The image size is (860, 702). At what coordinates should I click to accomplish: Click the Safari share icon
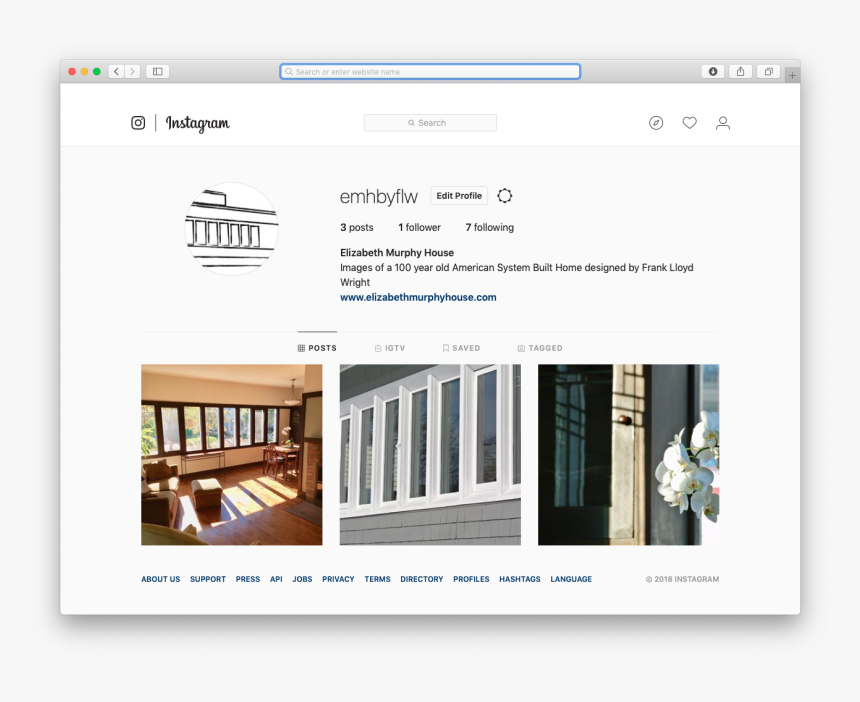tap(741, 71)
